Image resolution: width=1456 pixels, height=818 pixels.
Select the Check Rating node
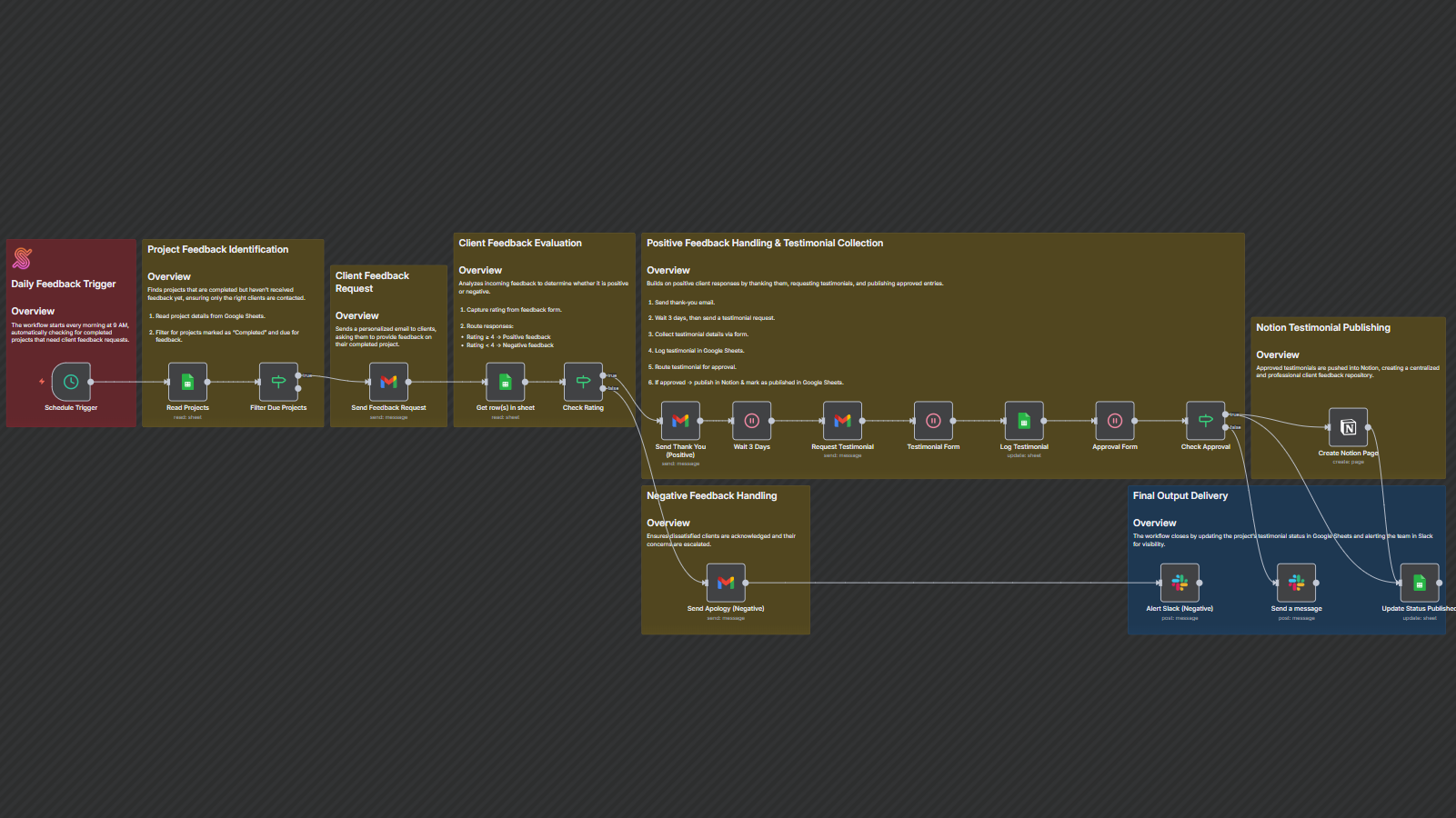(583, 382)
